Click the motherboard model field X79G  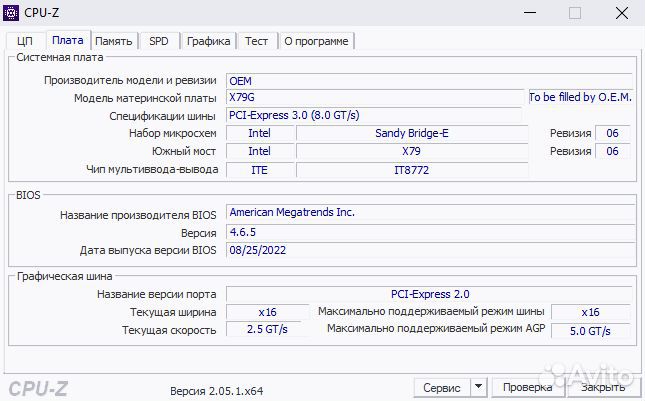pyautogui.click(x=375, y=98)
